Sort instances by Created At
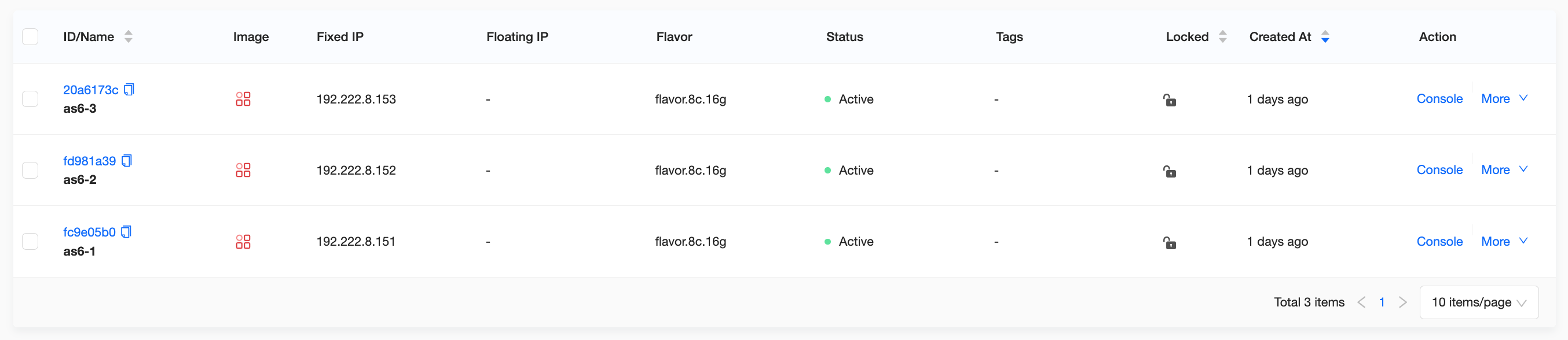 coord(1325,37)
